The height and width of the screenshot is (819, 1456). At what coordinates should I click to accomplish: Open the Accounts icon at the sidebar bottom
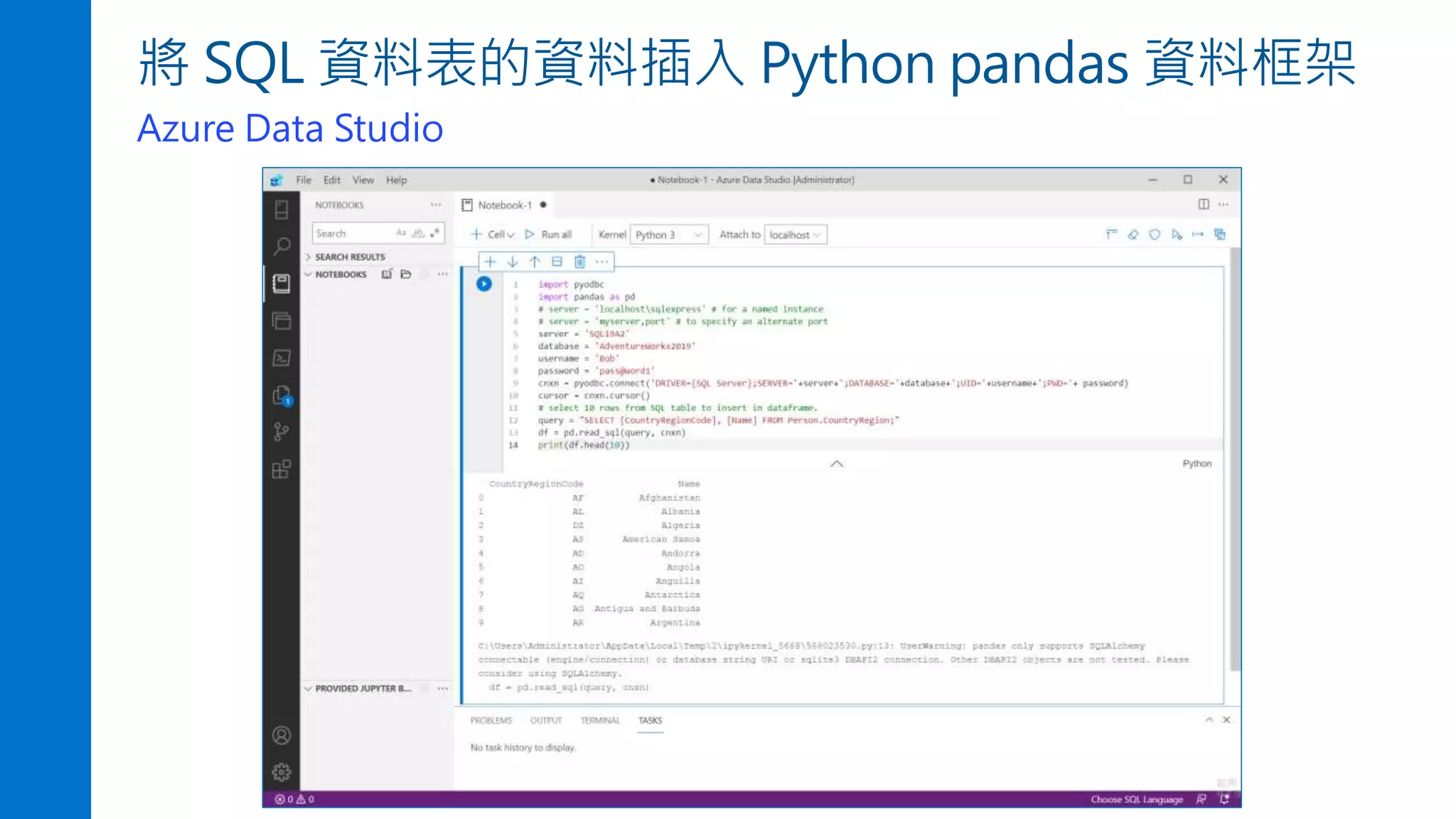[x=282, y=735]
